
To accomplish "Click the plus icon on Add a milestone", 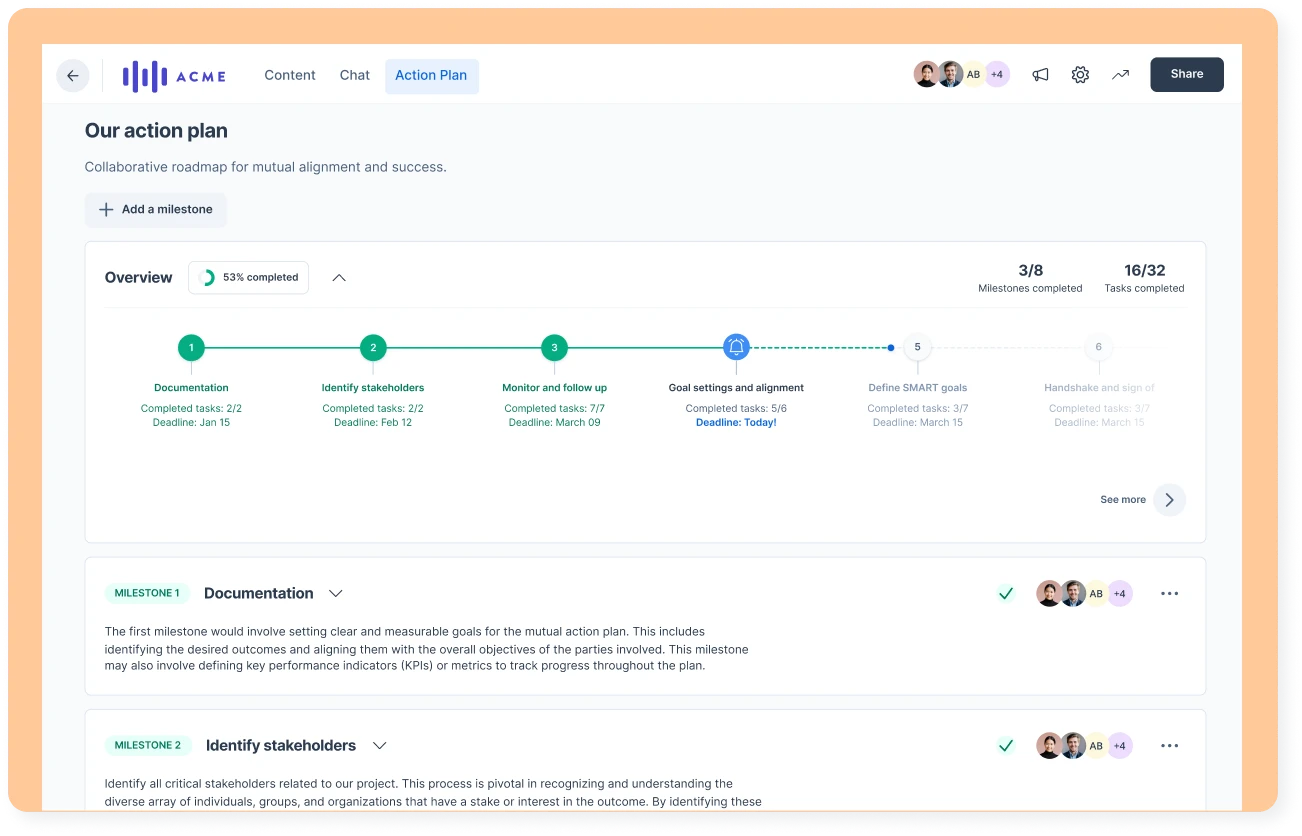I will tap(106, 209).
